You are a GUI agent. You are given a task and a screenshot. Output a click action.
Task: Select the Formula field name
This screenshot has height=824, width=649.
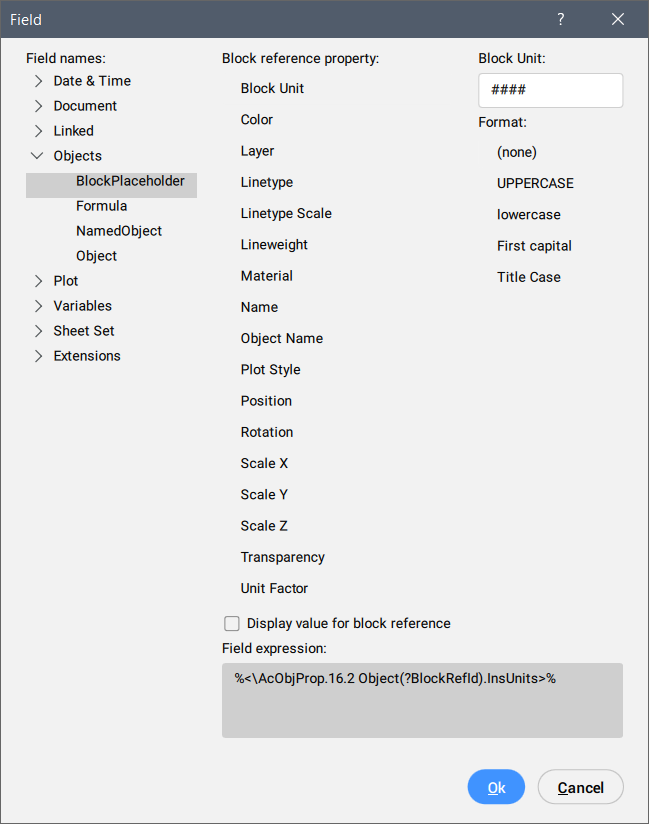[x=101, y=206]
